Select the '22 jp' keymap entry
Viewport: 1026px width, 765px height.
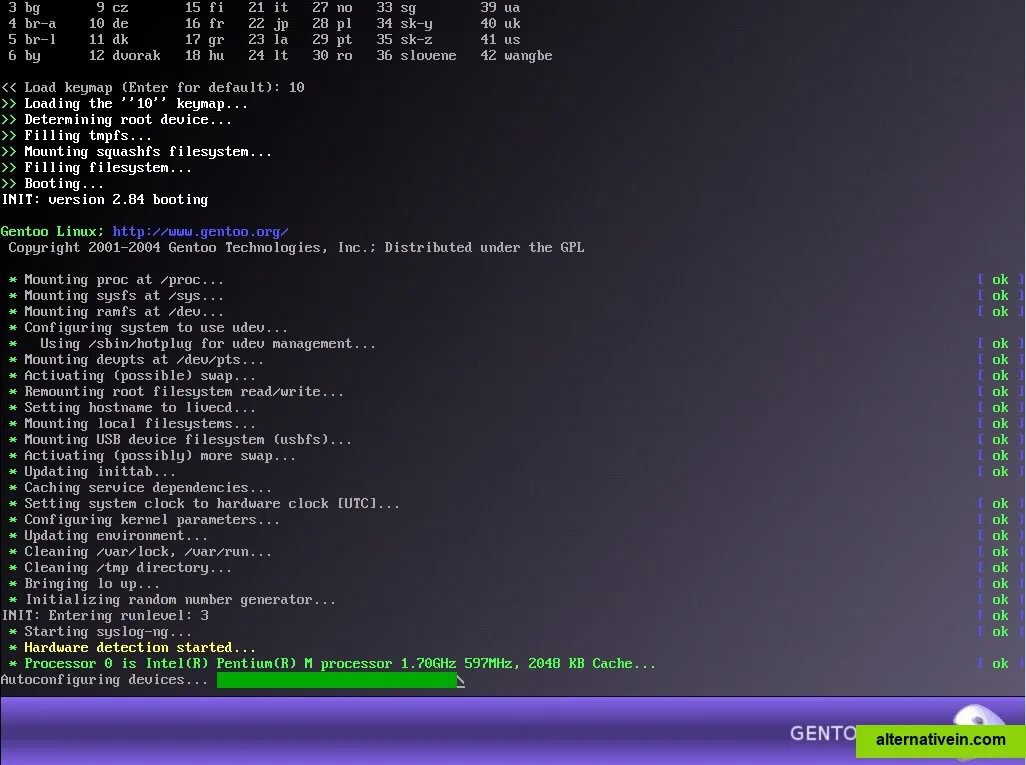(x=268, y=24)
